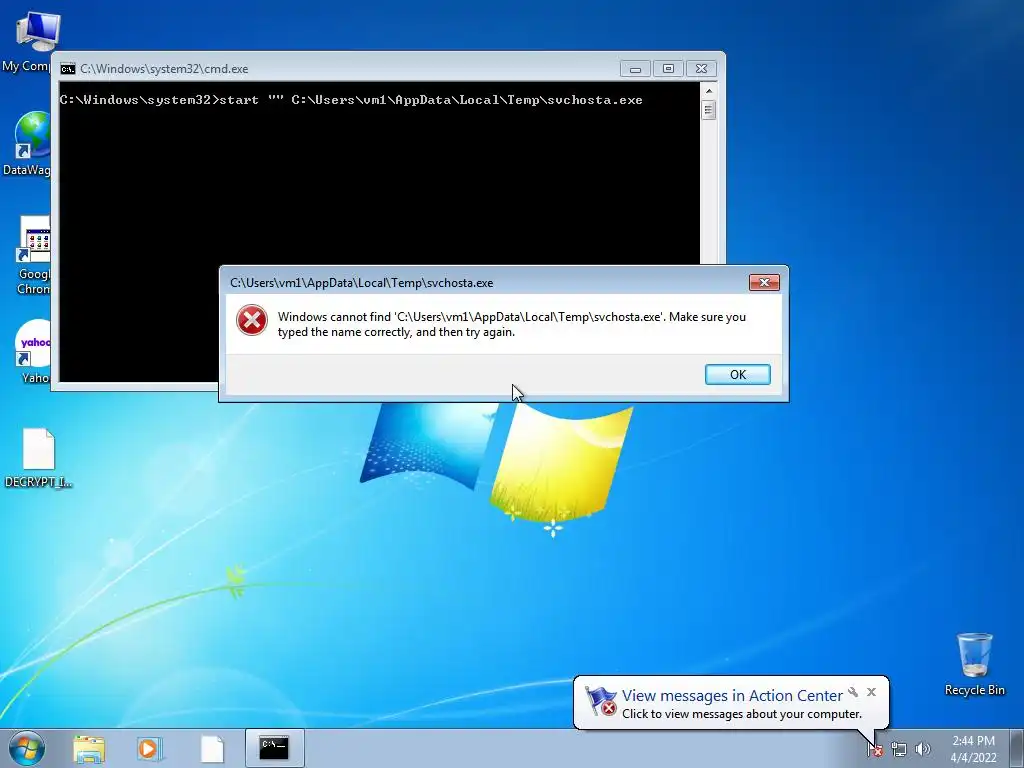Screen dimensions: 1024x768
Task: Click the wrench icon in the balloon
Action: click(x=853, y=692)
